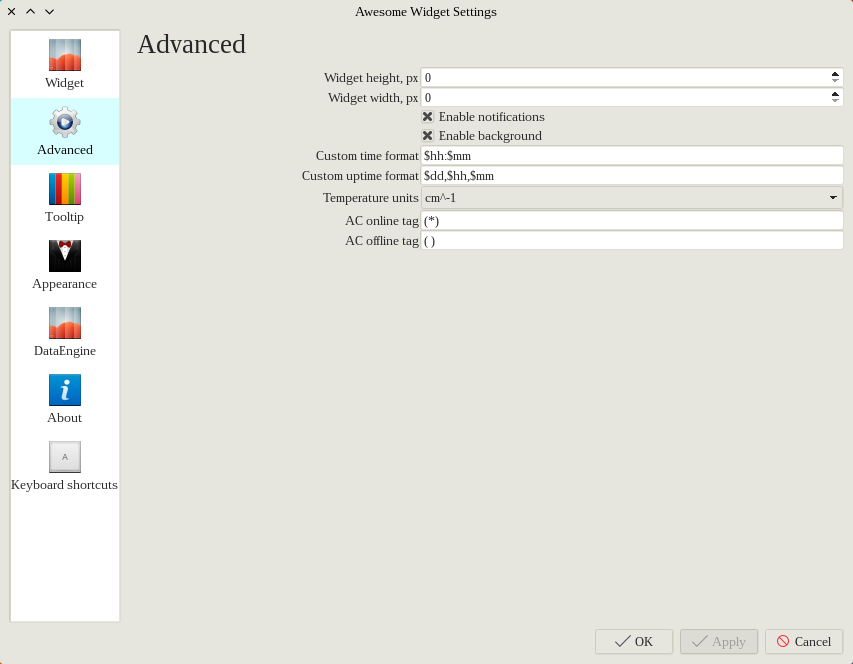The image size is (853, 664).
Task: Toggle the Enable background checkbox
Action: point(428,136)
